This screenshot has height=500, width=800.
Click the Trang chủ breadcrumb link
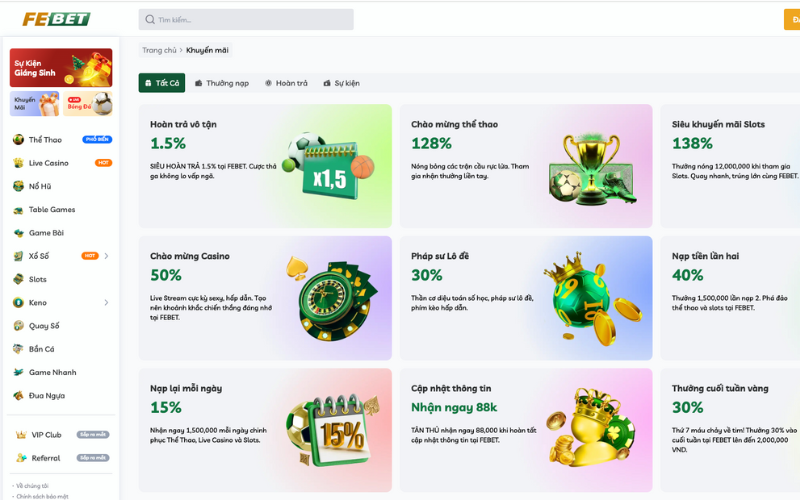159,50
